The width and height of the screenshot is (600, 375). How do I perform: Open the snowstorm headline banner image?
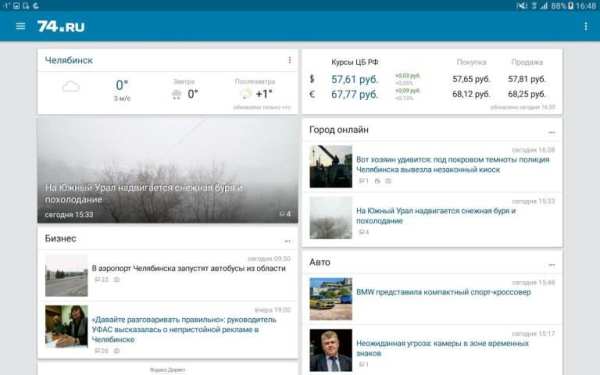(x=168, y=170)
